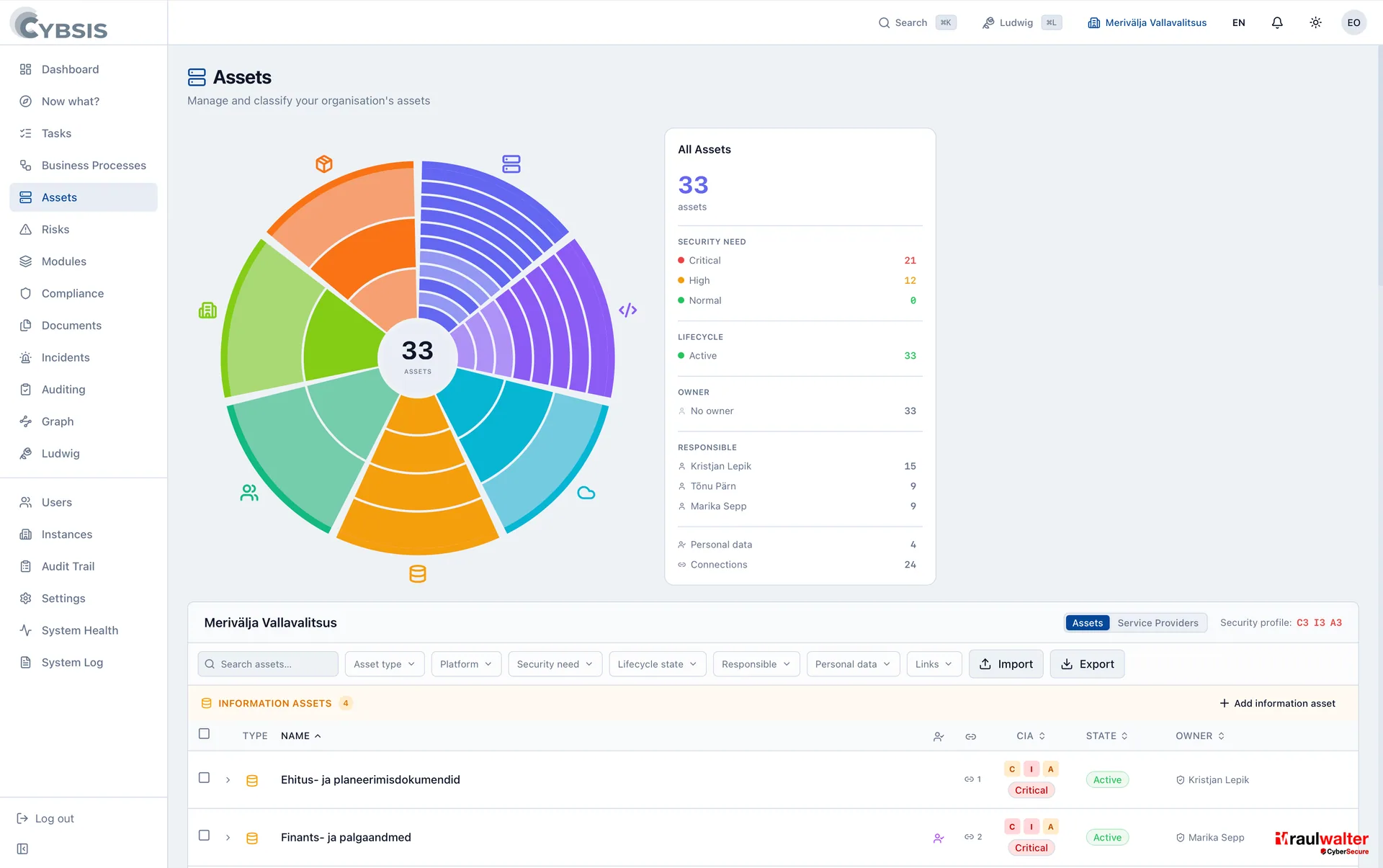Click the green building icon left of chart
Viewport: 1383px width, 868px height.
[x=207, y=310]
